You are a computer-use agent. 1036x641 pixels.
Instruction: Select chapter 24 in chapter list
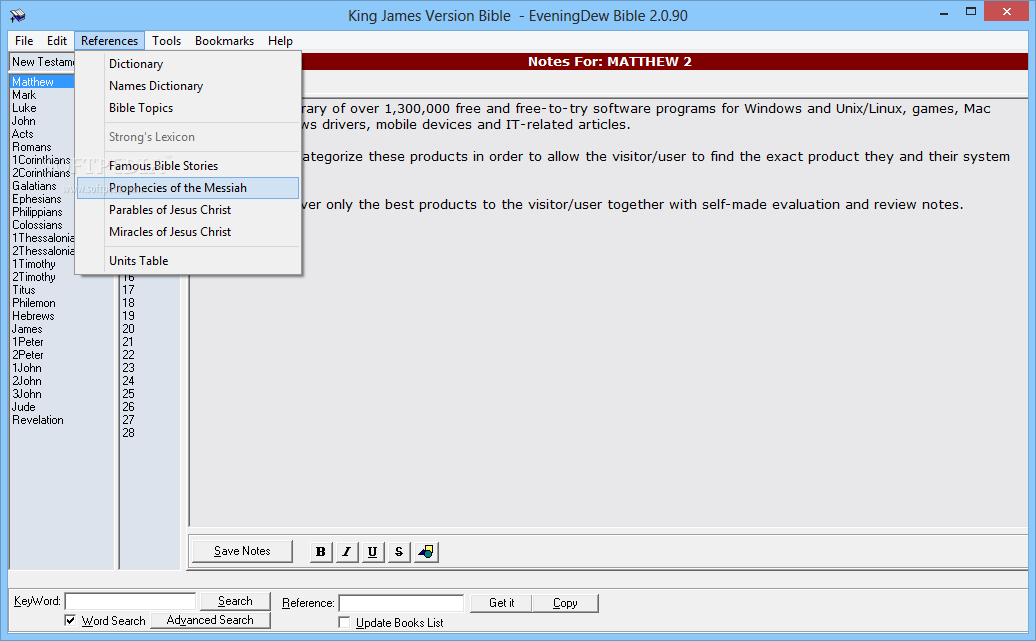(x=128, y=381)
